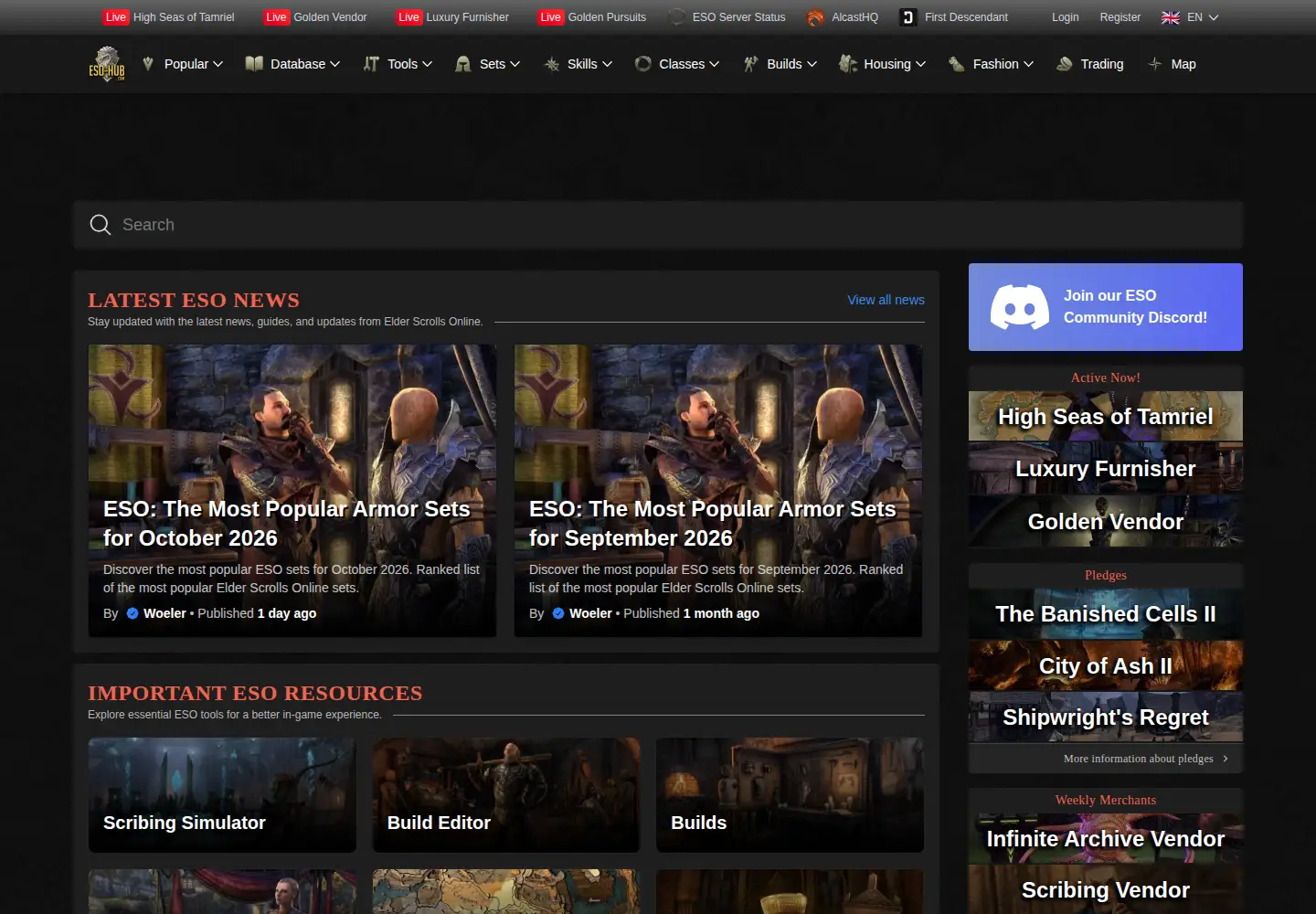Image resolution: width=1316 pixels, height=914 pixels.
Task: Click the ESO-Hub logo icon
Action: [x=107, y=64]
